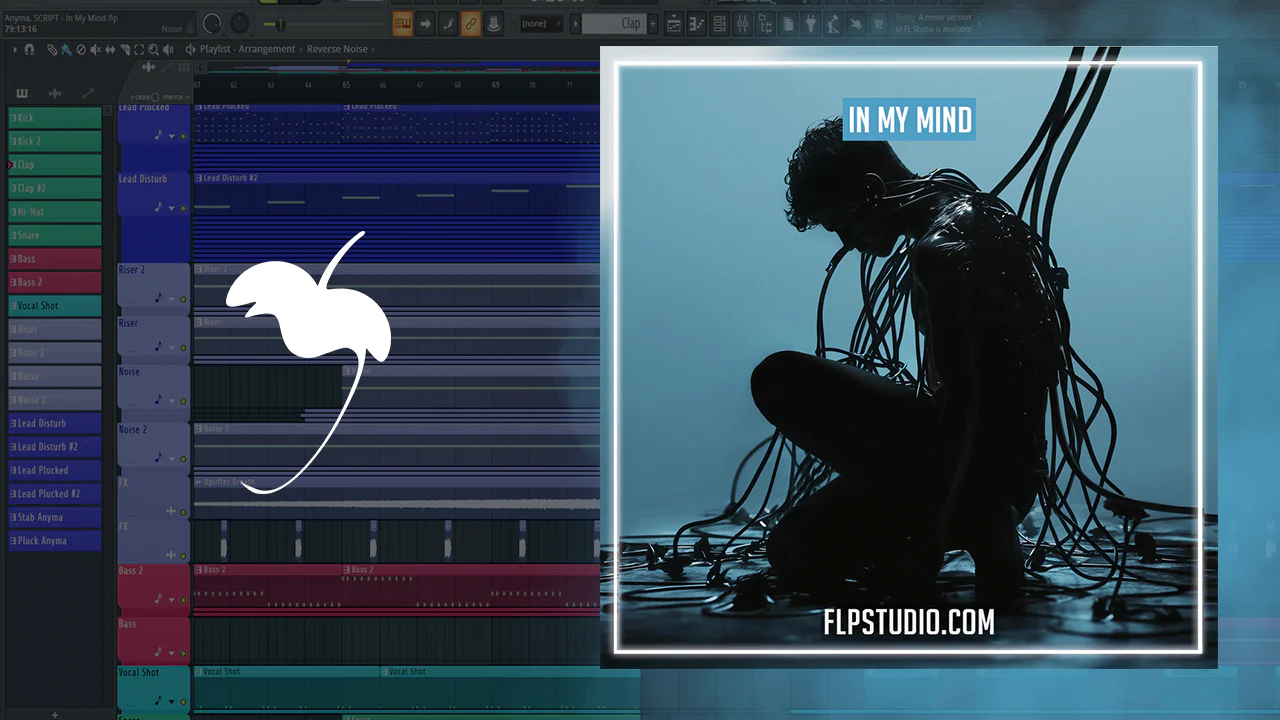This screenshot has height=720, width=1280.
Task: Open the Channel rack step sequencer button
Action: point(720,24)
